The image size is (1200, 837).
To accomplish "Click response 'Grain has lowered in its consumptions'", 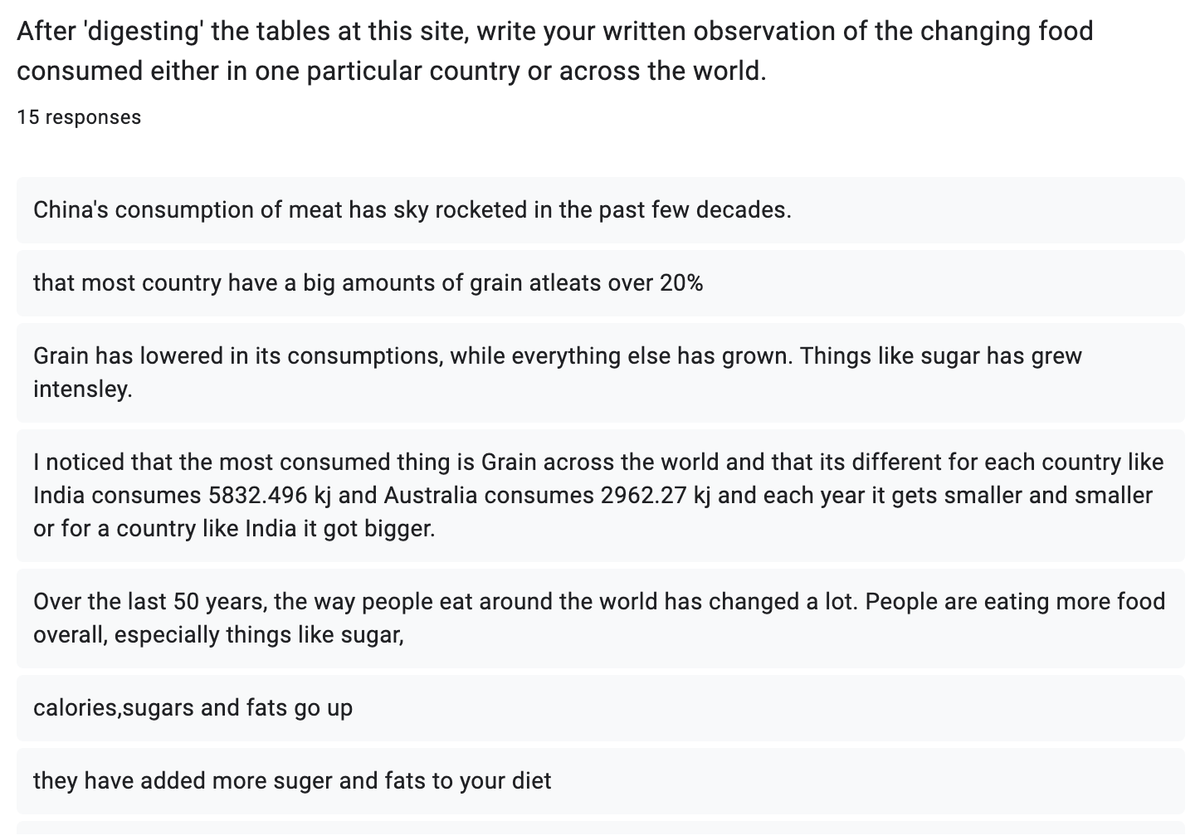I will tap(600, 373).
